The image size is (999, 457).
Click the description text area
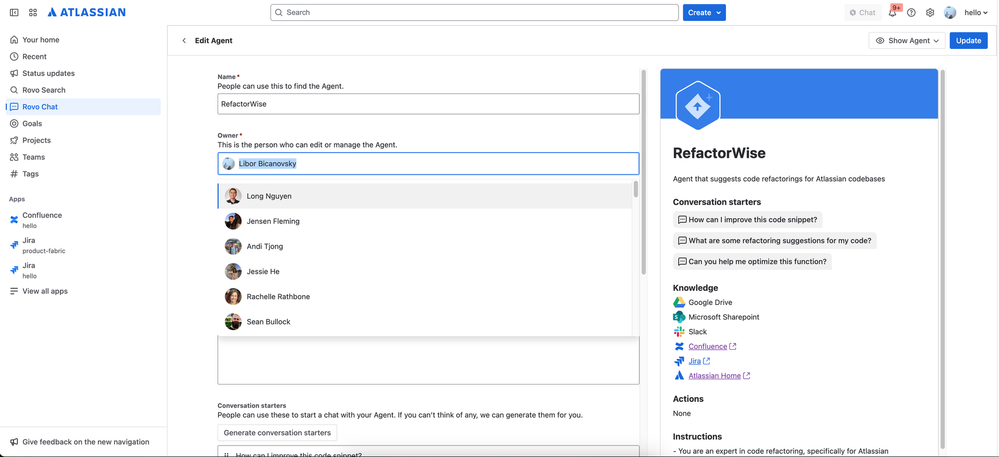(428, 360)
